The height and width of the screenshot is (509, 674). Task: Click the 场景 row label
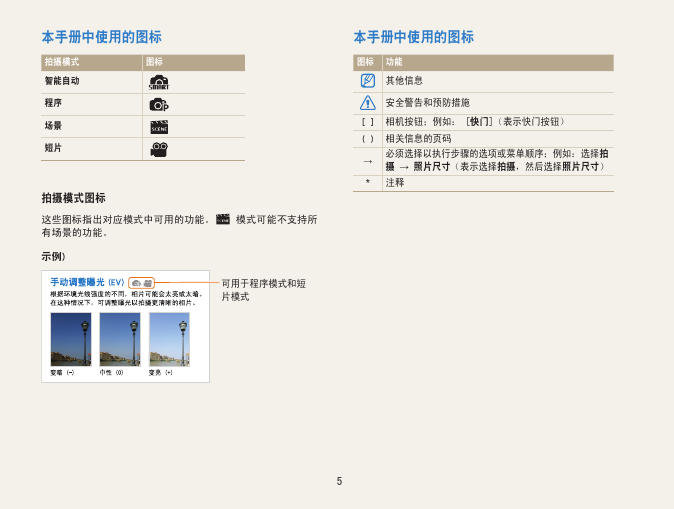tap(53, 126)
